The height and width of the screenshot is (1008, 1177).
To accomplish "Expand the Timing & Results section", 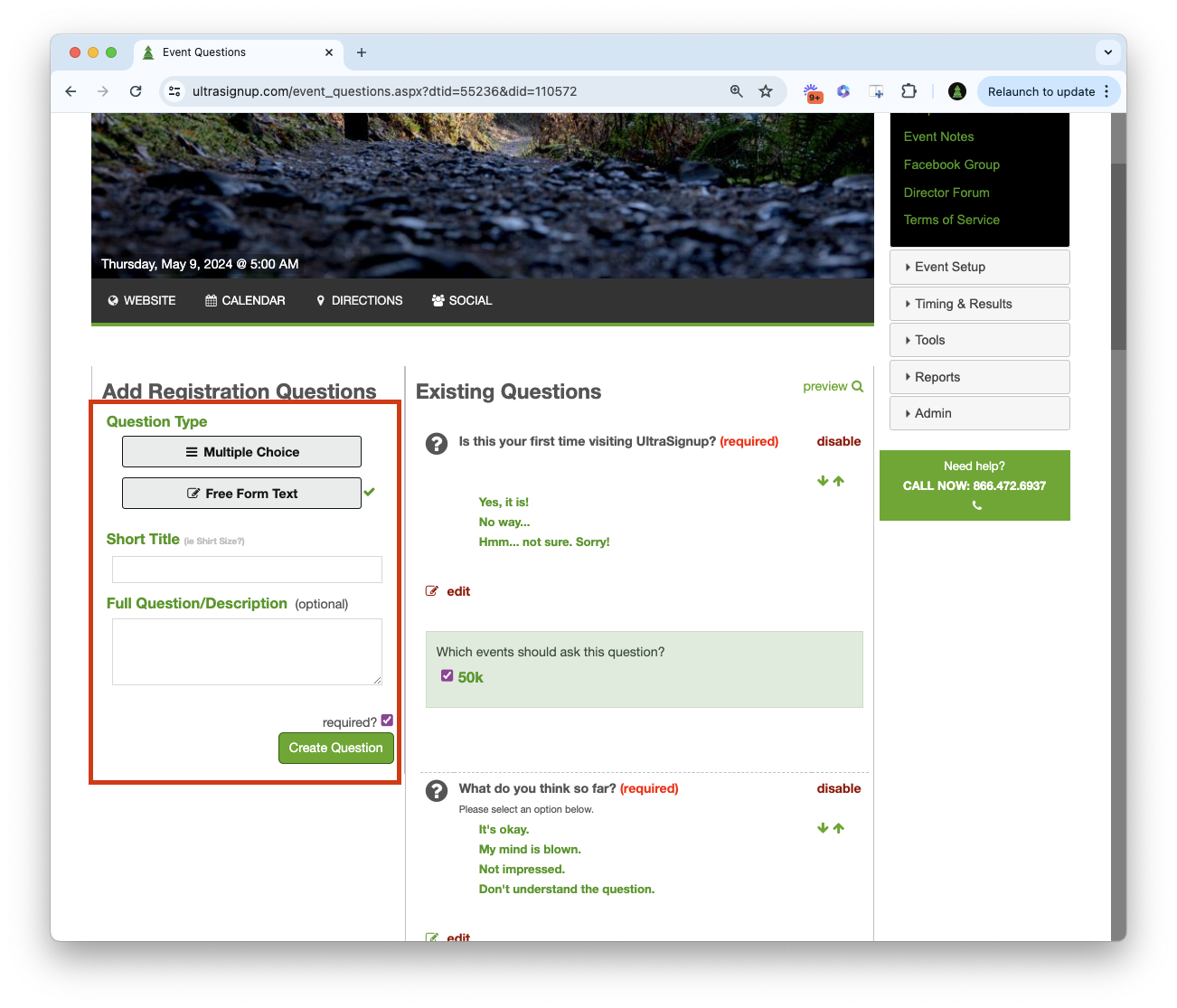I will click(x=980, y=304).
